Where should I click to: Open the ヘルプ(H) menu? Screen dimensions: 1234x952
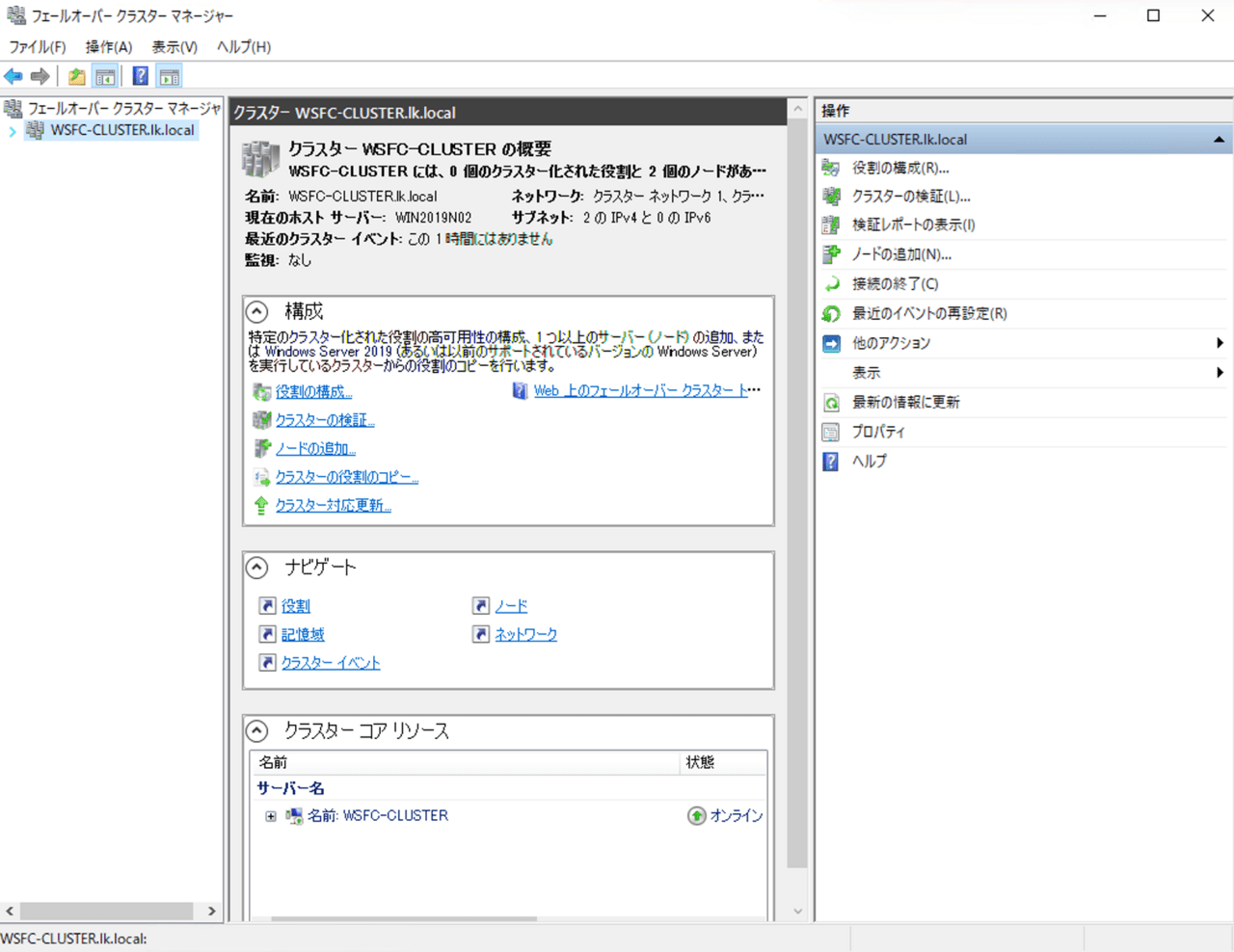pyautogui.click(x=244, y=46)
